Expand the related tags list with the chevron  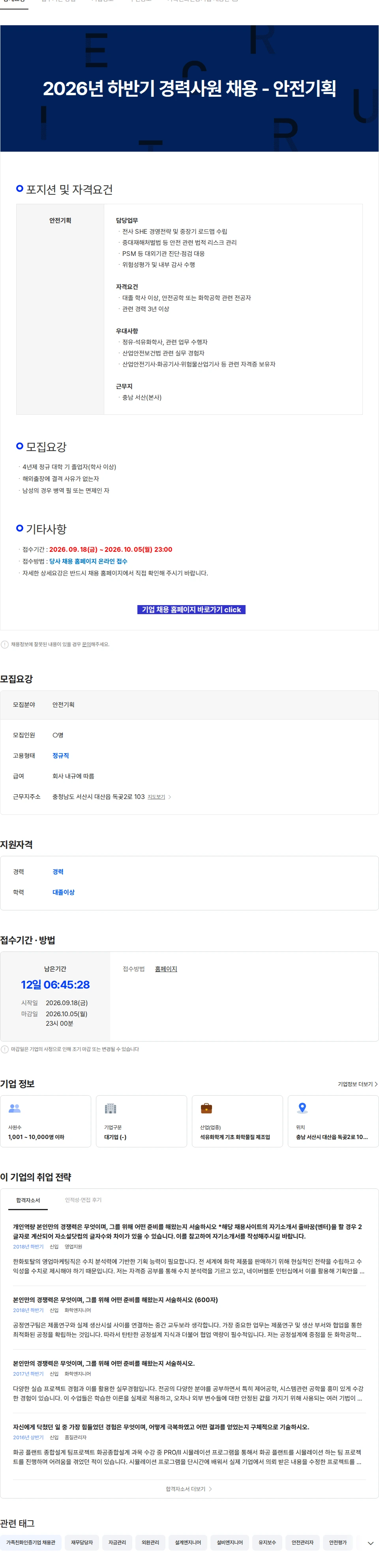coord(370,1543)
